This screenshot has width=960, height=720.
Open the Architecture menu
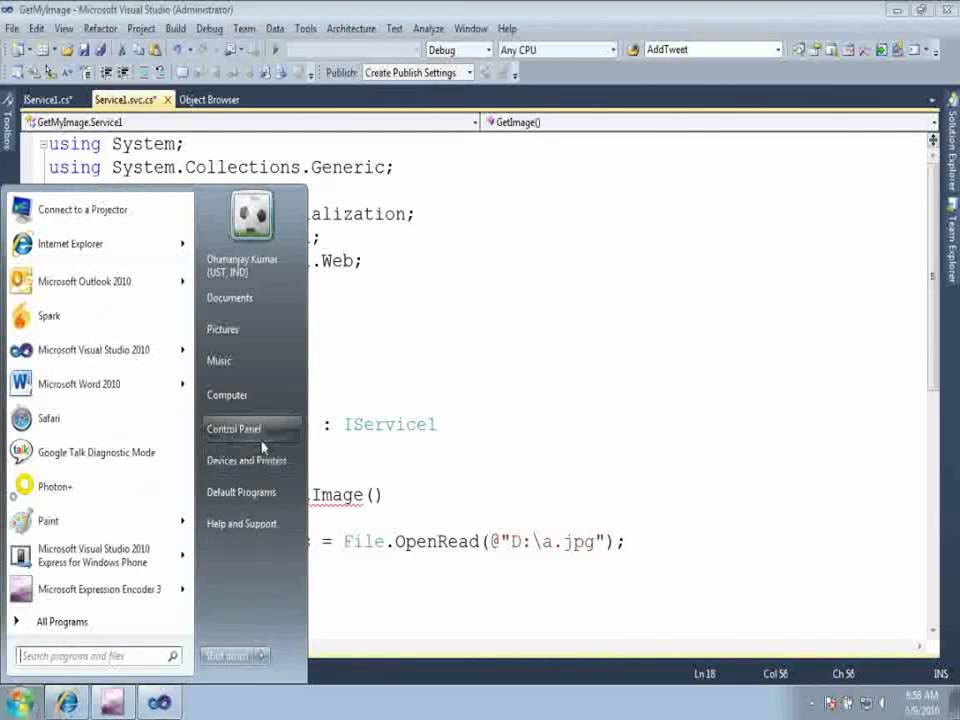pyautogui.click(x=351, y=29)
